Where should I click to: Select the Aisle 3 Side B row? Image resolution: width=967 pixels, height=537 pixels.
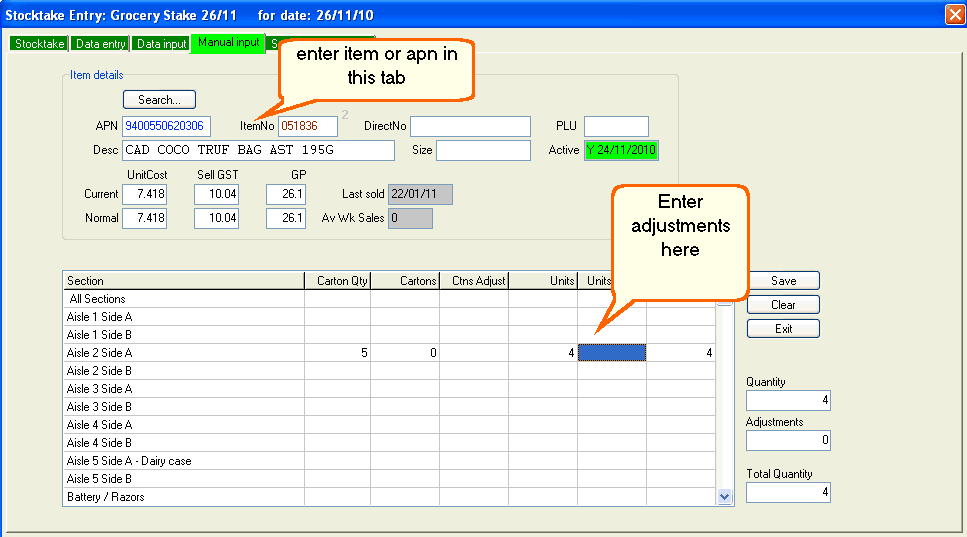point(389,407)
